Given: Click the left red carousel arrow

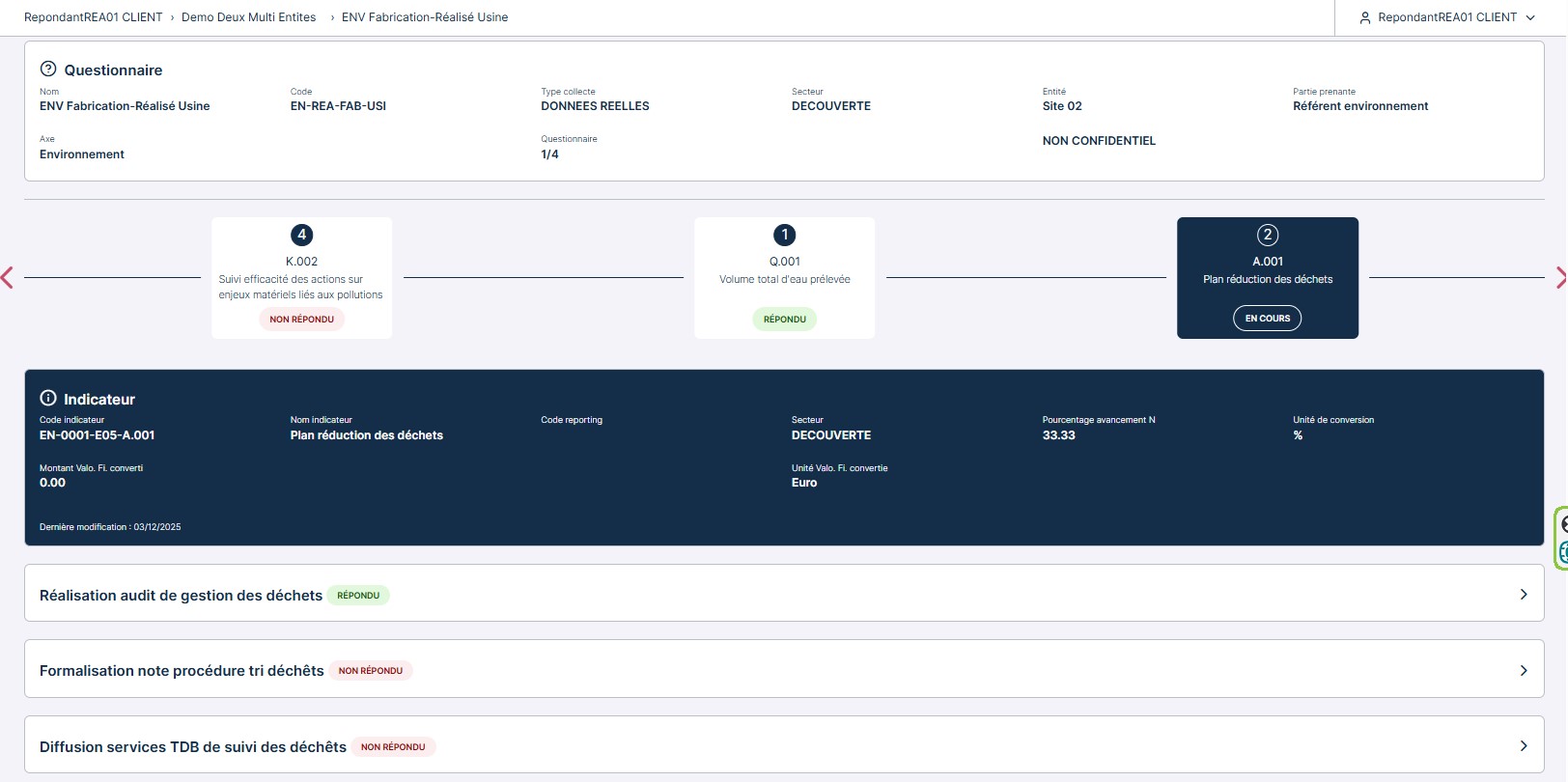Looking at the screenshot, I should [7, 278].
